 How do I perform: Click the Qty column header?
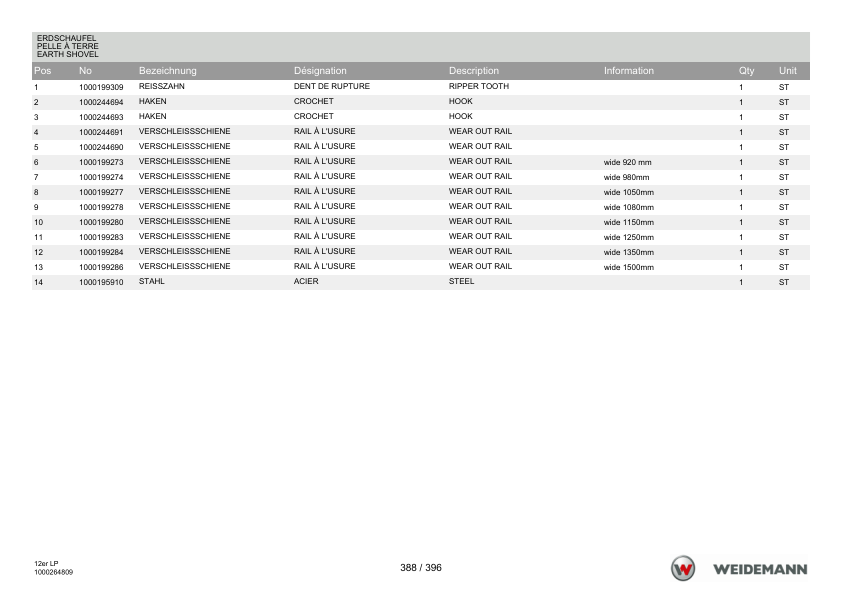746,71
